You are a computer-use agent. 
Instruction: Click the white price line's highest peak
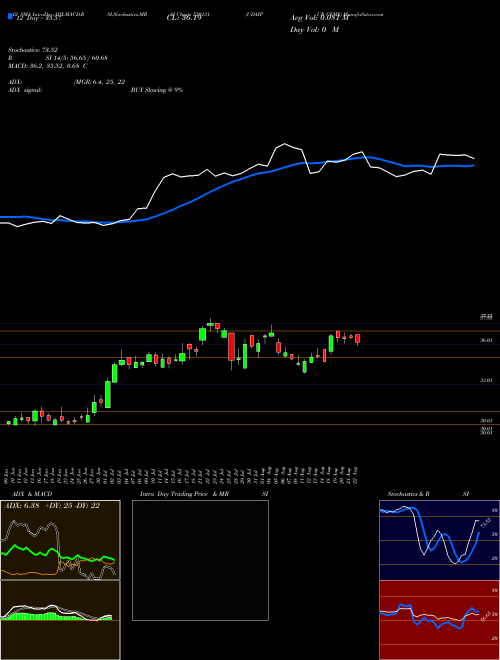coord(285,144)
